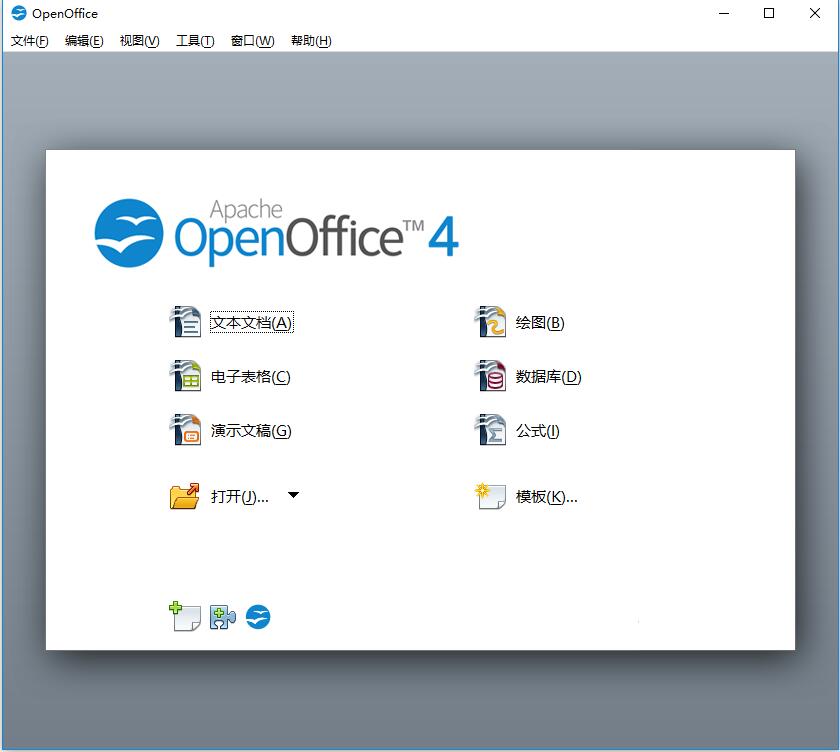Maximize the OpenOffice window

pos(769,13)
